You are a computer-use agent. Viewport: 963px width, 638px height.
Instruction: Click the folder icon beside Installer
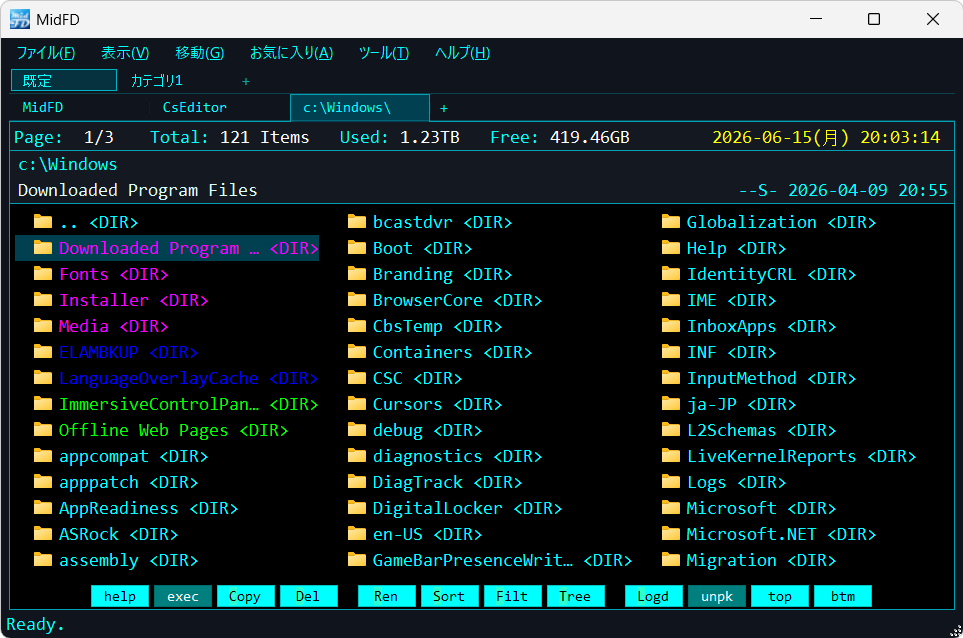[43, 300]
